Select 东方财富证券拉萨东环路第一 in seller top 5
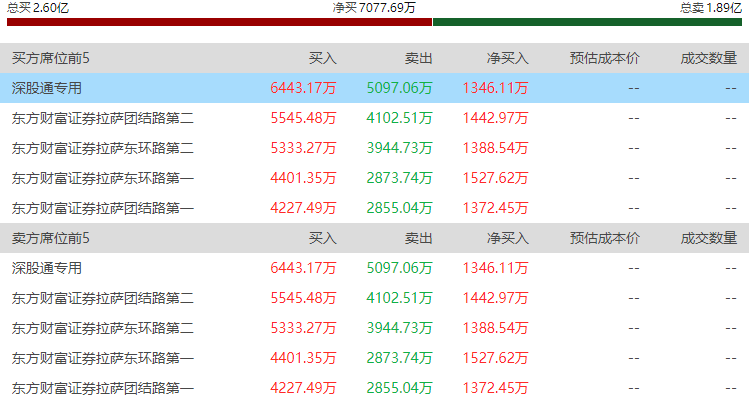This screenshot has height=400, width=749. (103, 358)
